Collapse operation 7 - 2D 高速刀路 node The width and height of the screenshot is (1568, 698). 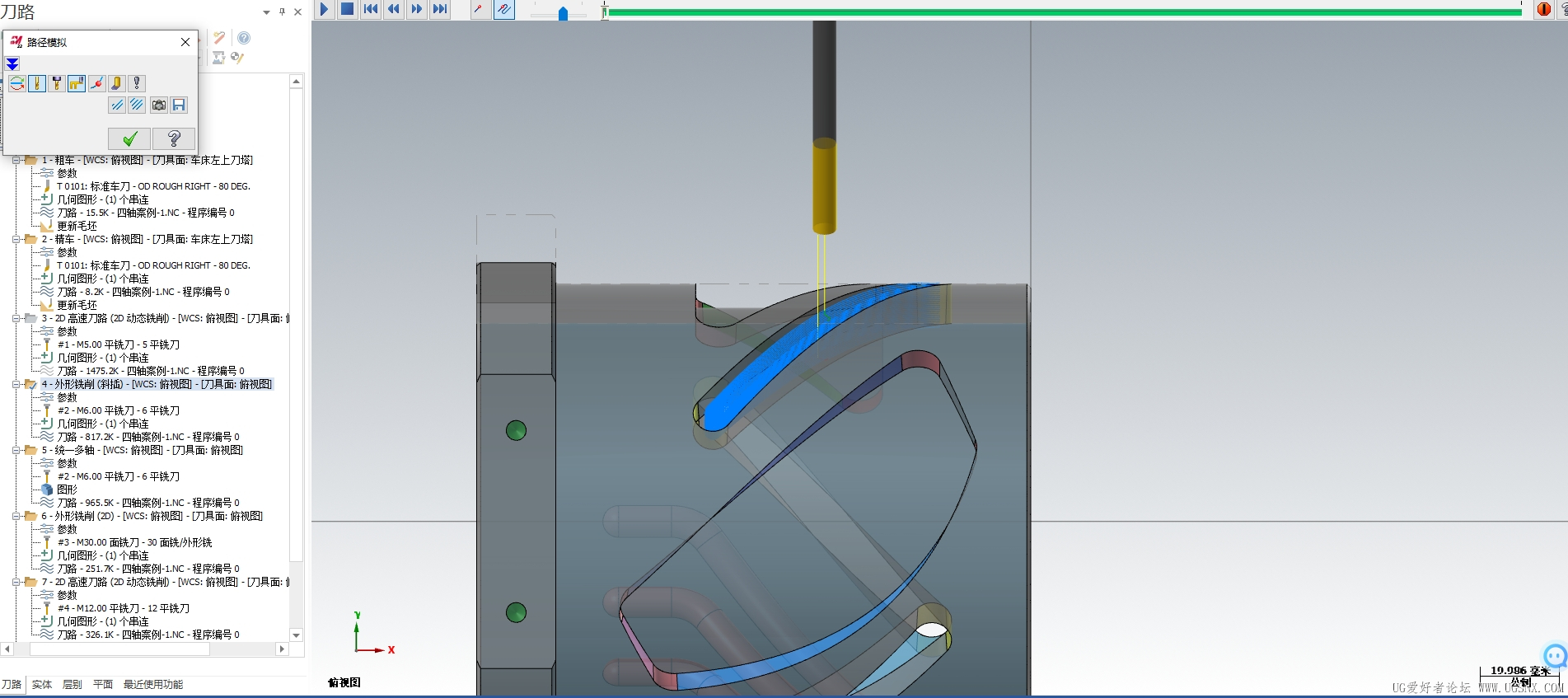16,582
